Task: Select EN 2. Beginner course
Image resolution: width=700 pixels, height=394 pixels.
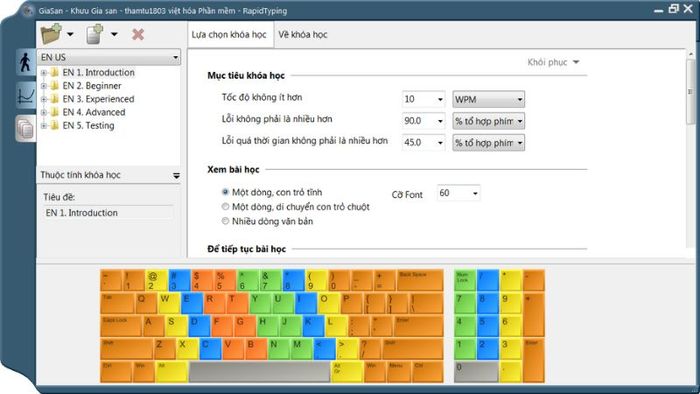Action: (x=92, y=86)
